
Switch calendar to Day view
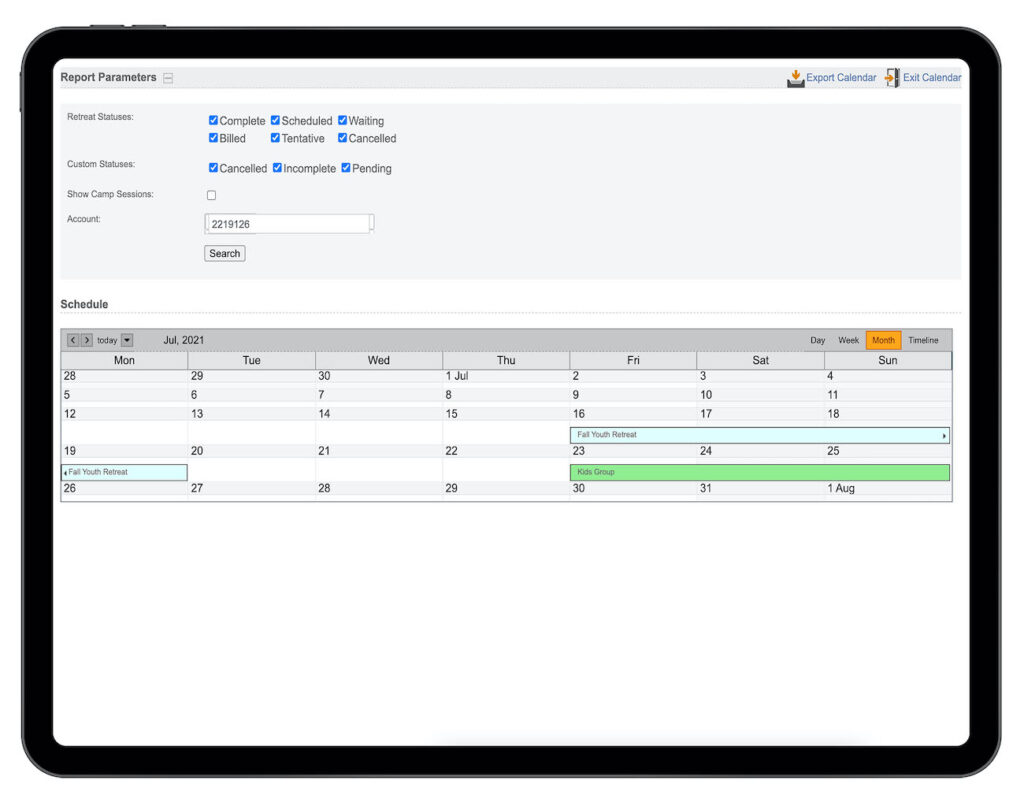(x=817, y=341)
